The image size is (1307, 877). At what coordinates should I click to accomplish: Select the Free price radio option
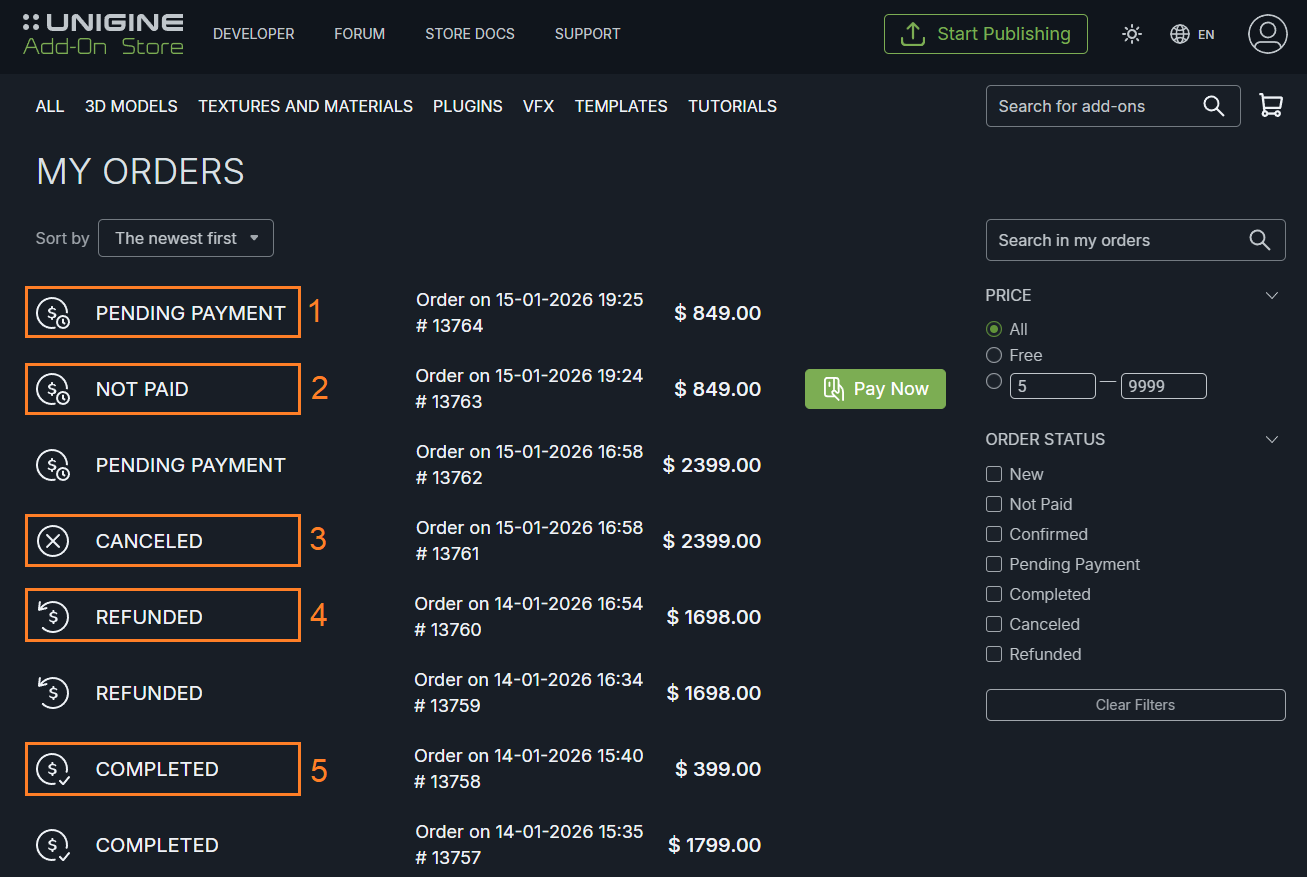[994, 355]
